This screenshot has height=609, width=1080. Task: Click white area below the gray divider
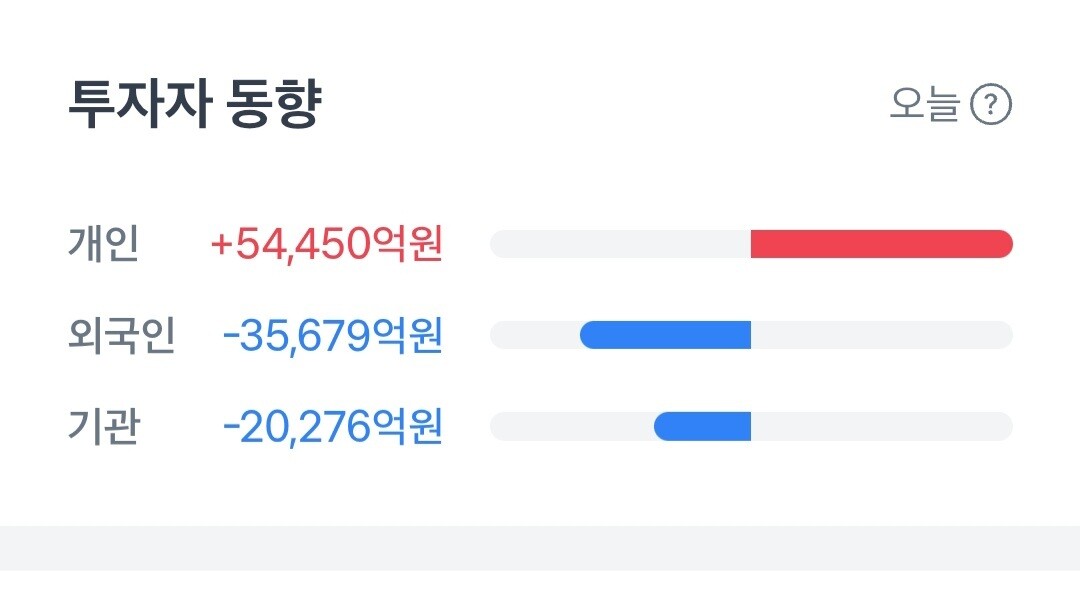pos(540,590)
